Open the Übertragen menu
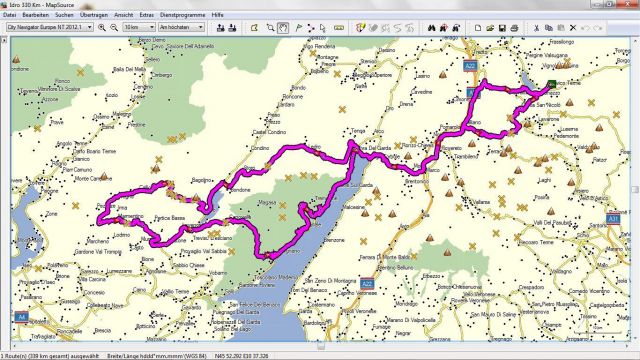The width and height of the screenshot is (640, 360). pos(94,15)
